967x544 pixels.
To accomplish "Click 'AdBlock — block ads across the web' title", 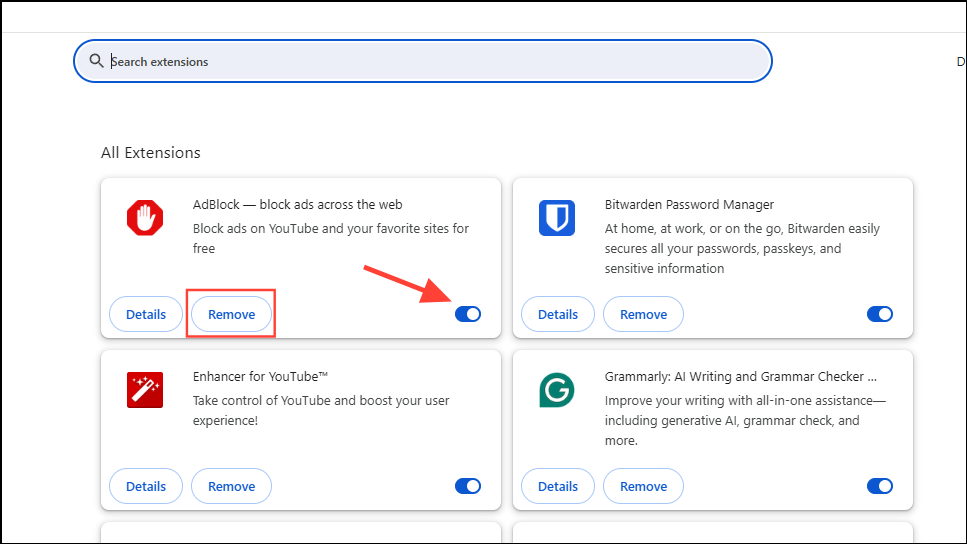I will pyautogui.click(x=298, y=204).
